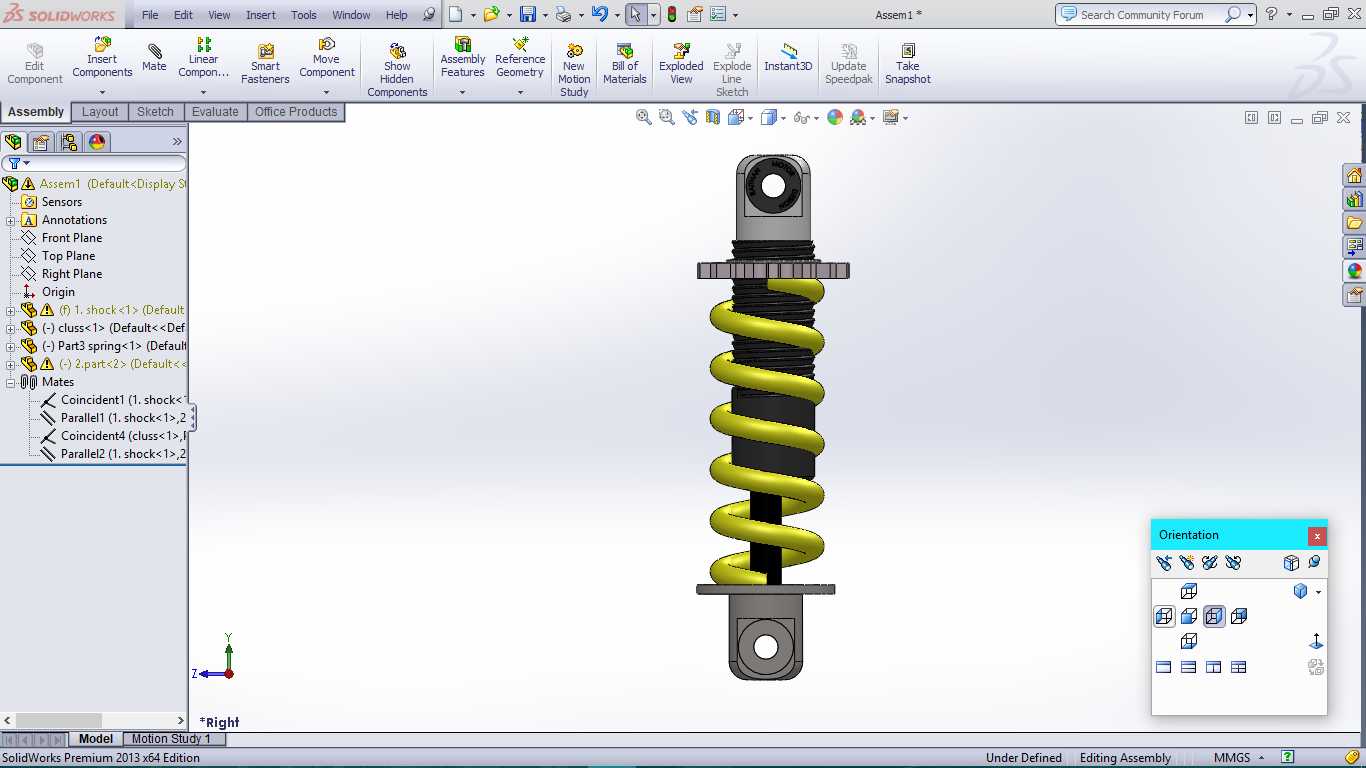Switch to the Layout tab

100,112
